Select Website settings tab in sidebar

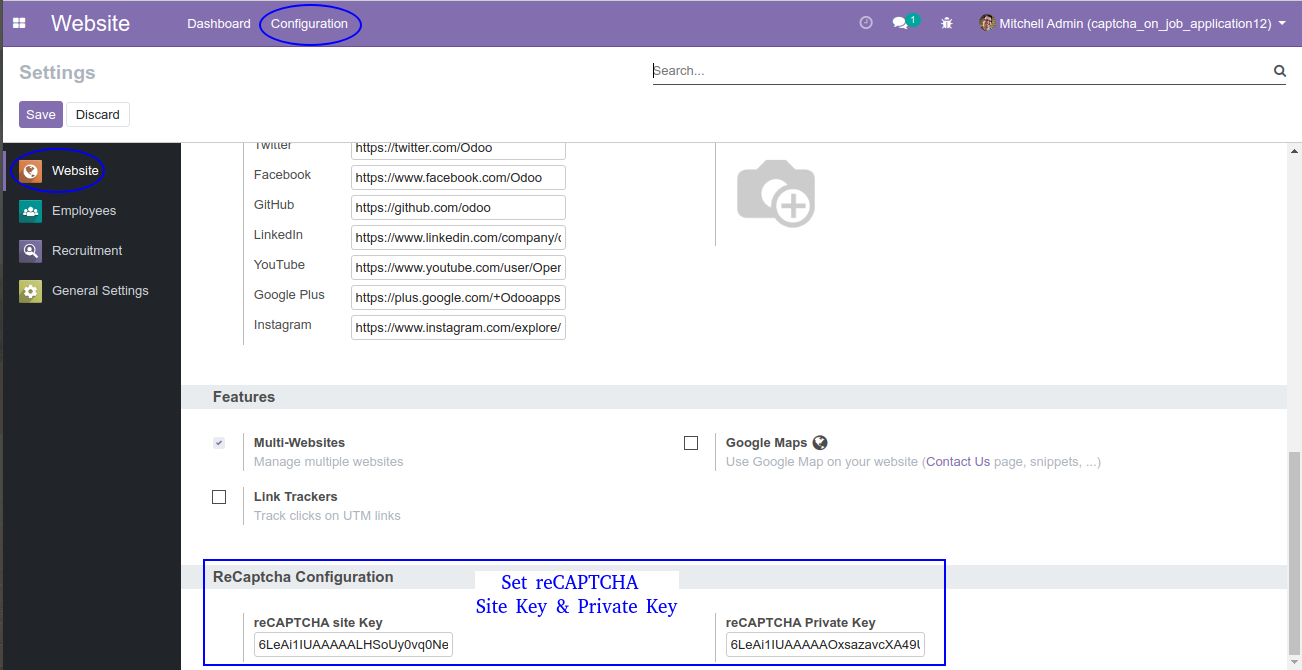click(x=91, y=171)
